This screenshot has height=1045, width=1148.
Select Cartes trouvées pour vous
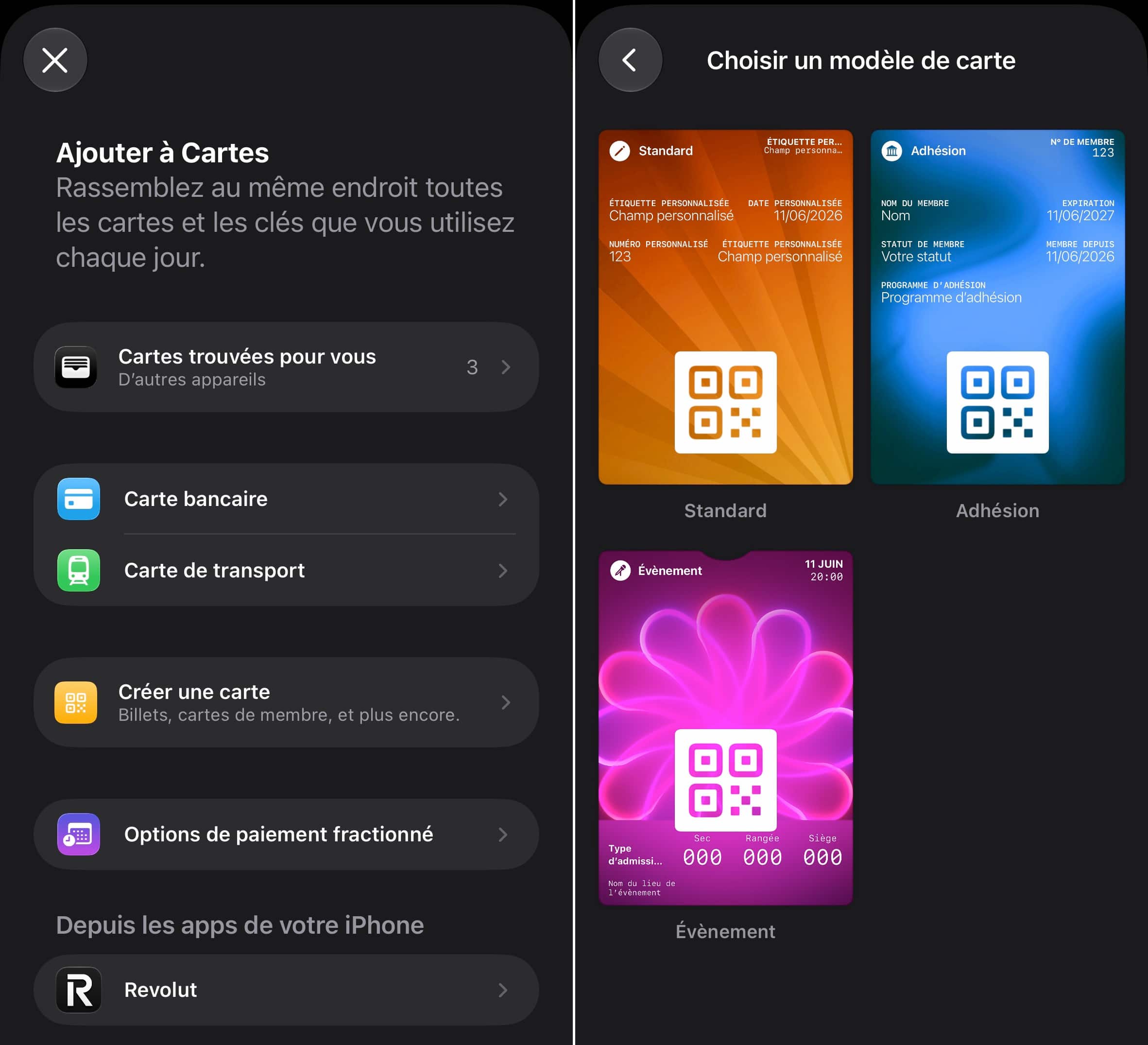tap(287, 367)
